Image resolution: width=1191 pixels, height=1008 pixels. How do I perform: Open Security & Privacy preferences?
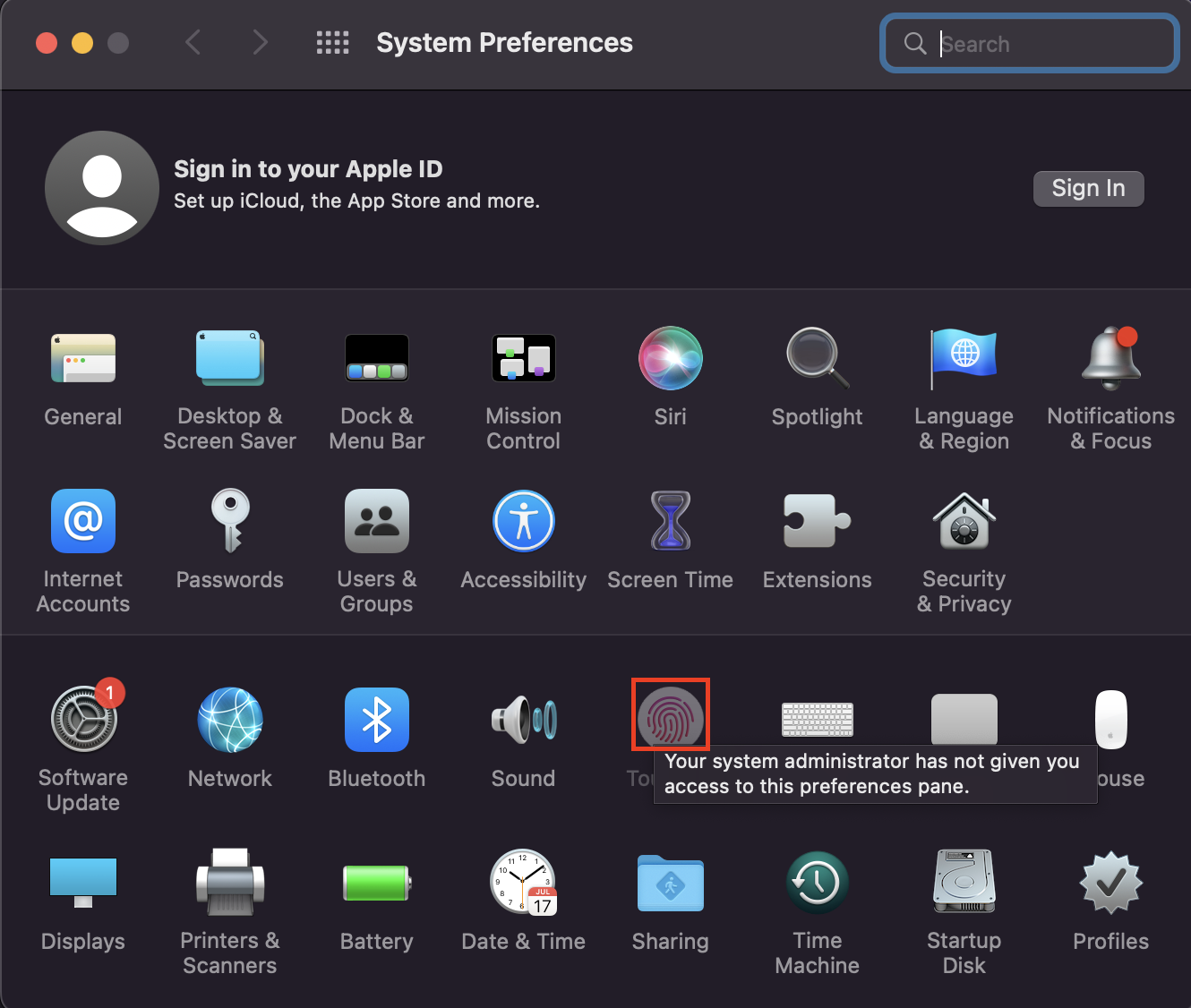964,521
